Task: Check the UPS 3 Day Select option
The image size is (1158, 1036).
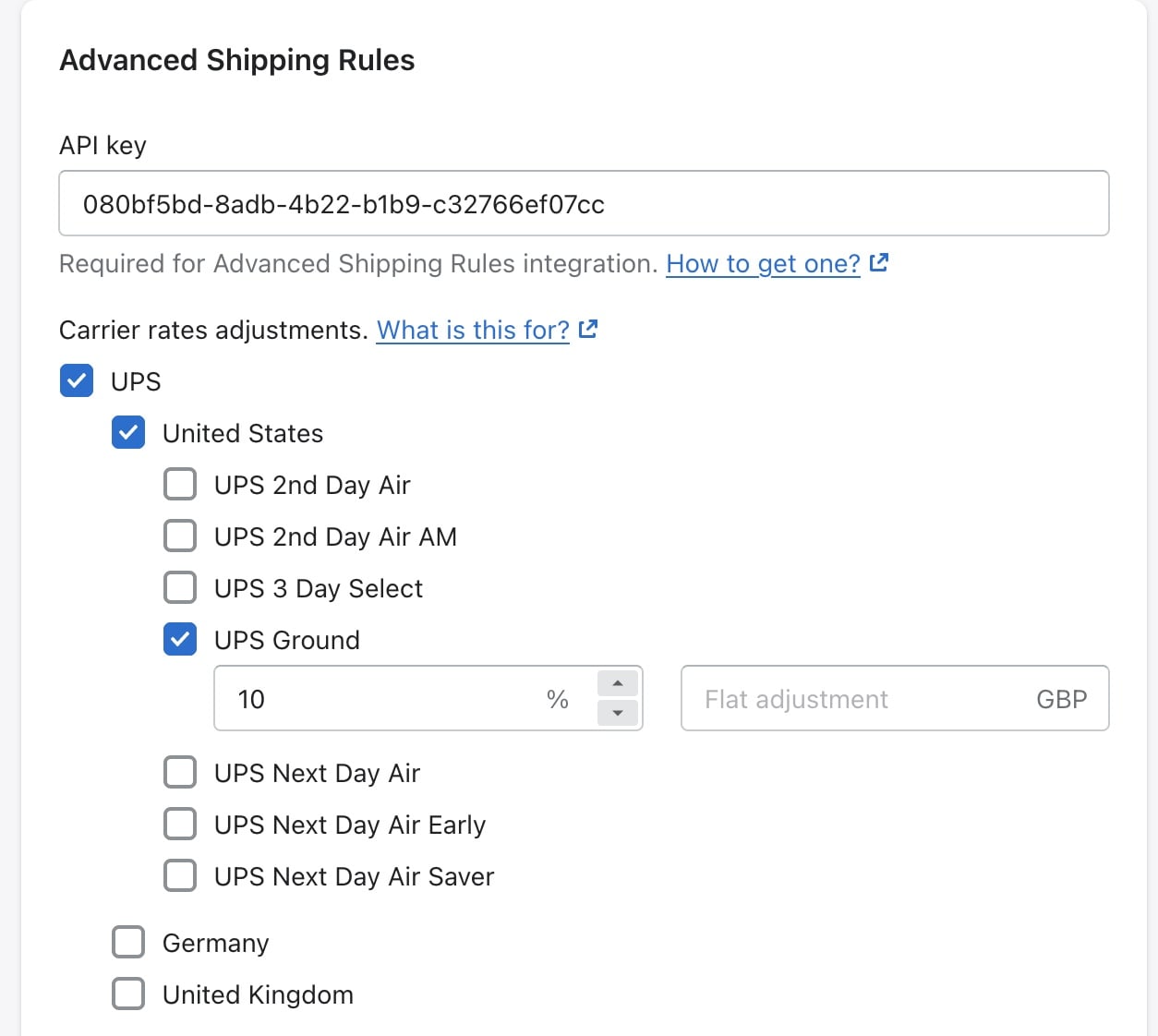Action: (180, 587)
